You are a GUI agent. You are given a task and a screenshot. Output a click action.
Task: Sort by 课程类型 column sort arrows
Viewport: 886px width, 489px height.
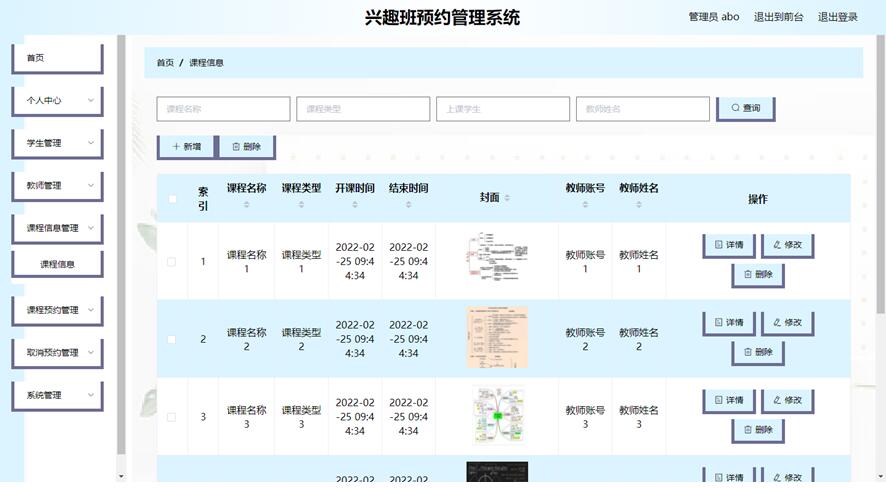click(301, 205)
